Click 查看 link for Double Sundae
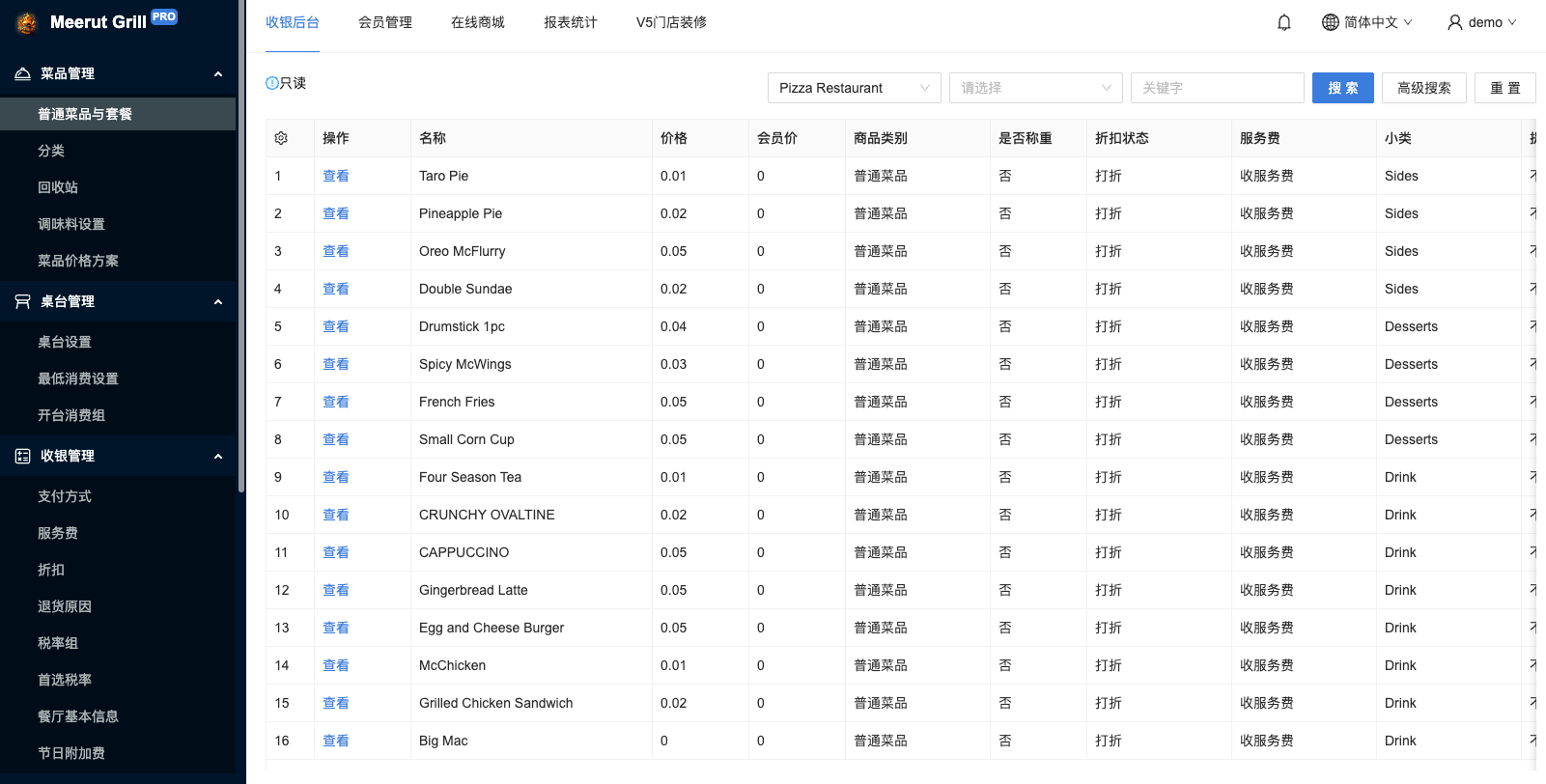 (x=336, y=289)
